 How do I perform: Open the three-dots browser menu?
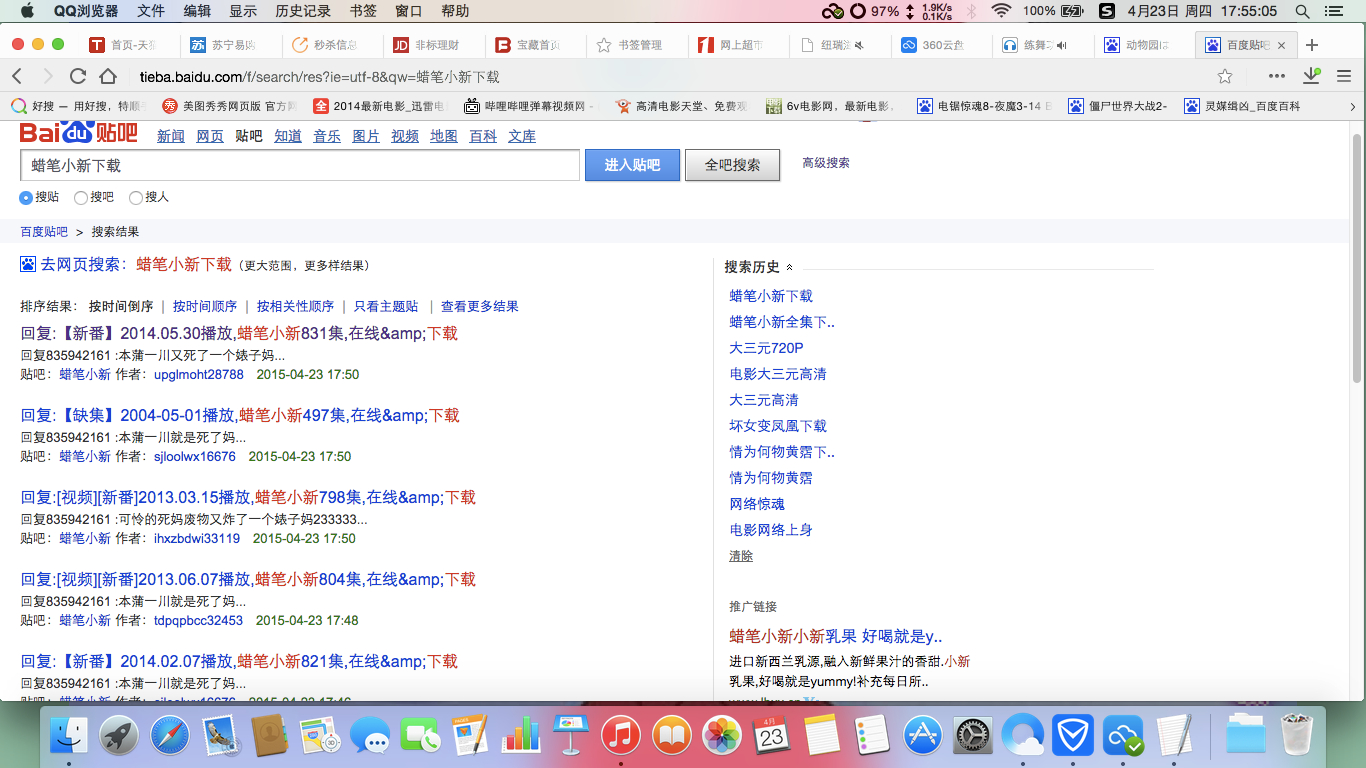pos(1277,76)
